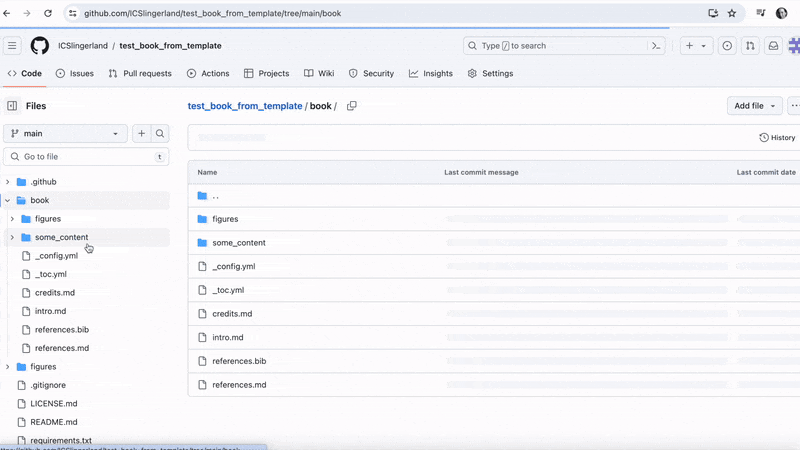Switch to the Issues tab
800x450 pixels.
[x=74, y=73]
